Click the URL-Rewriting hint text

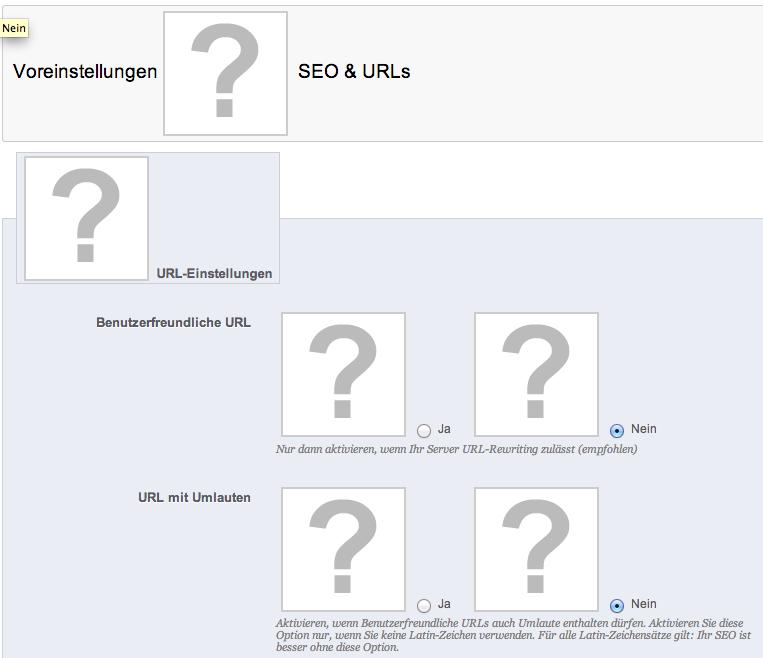pos(456,449)
